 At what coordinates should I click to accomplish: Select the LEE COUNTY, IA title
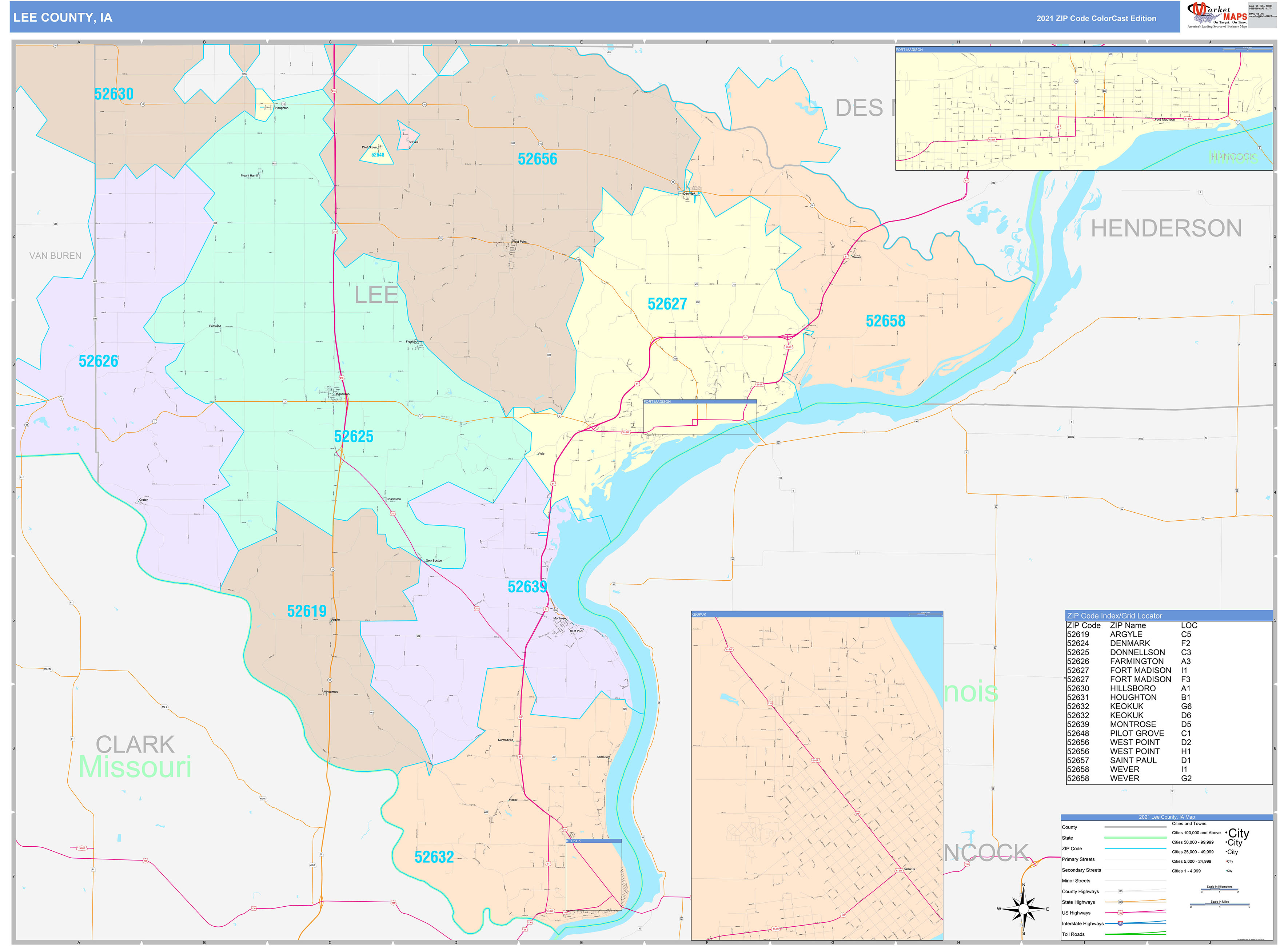tap(63, 18)
